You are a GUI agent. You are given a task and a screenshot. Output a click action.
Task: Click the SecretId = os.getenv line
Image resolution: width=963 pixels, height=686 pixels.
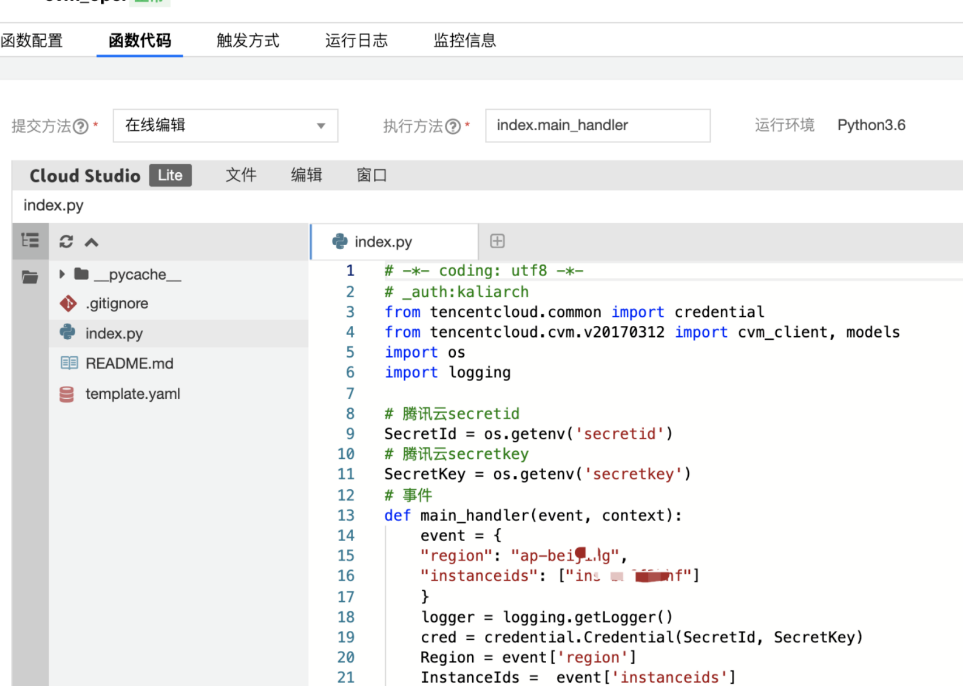pos(528,434)
